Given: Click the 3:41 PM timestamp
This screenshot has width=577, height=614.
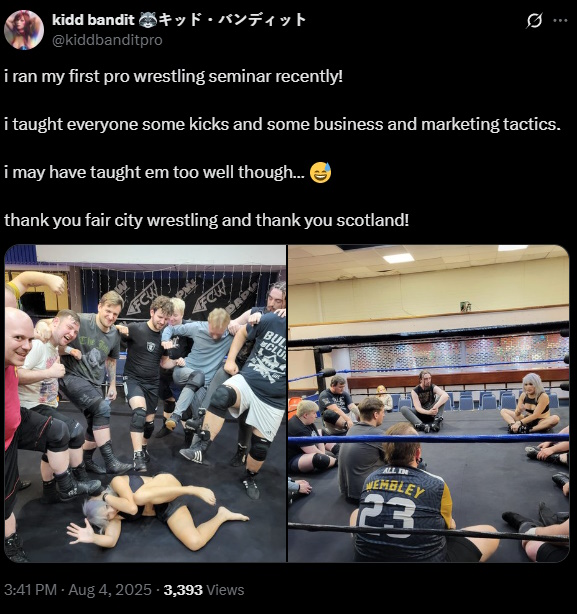Looking at the screenshot, I should tap(31, 590).
